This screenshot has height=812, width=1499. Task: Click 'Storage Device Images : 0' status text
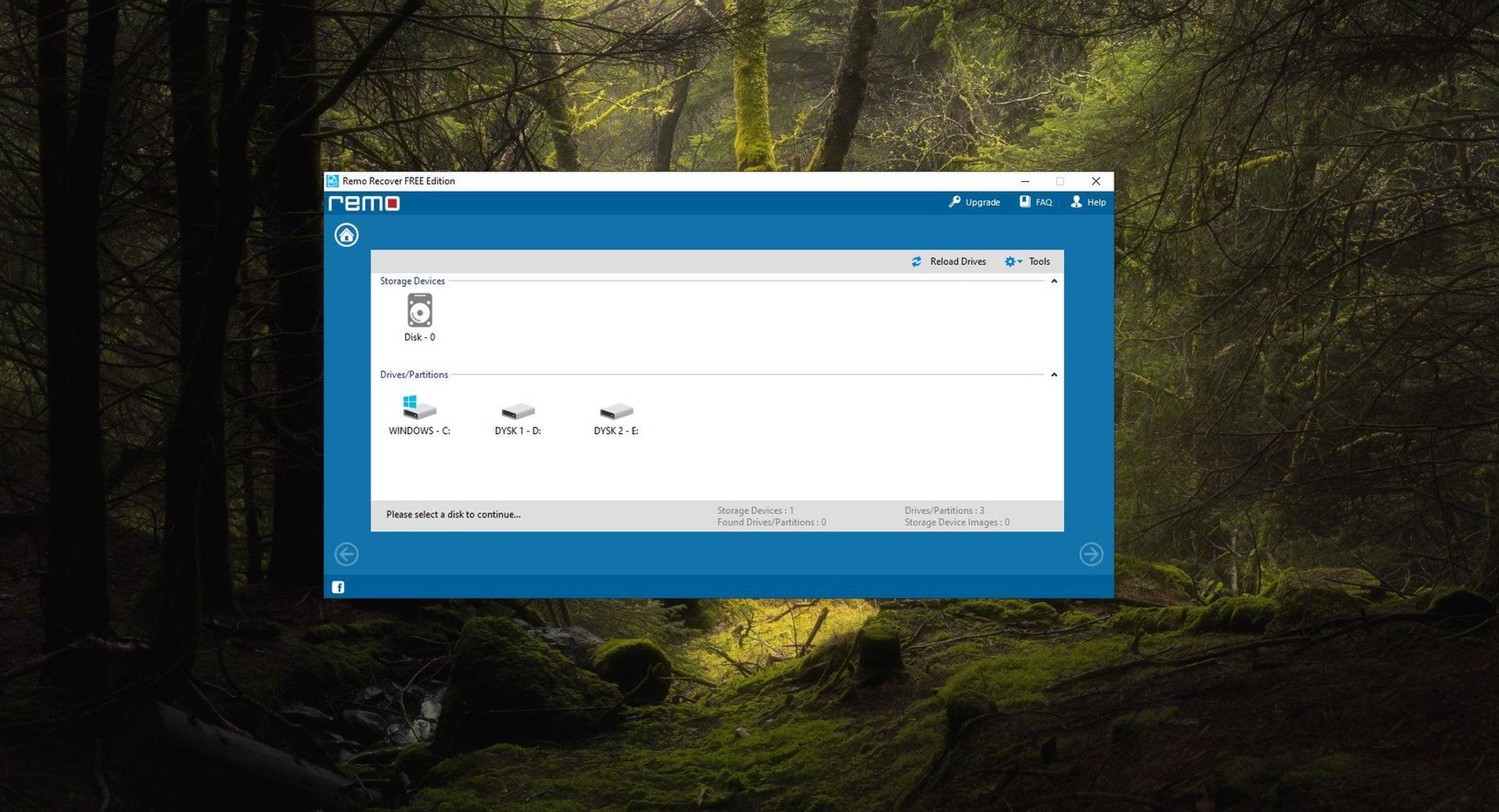957,523
